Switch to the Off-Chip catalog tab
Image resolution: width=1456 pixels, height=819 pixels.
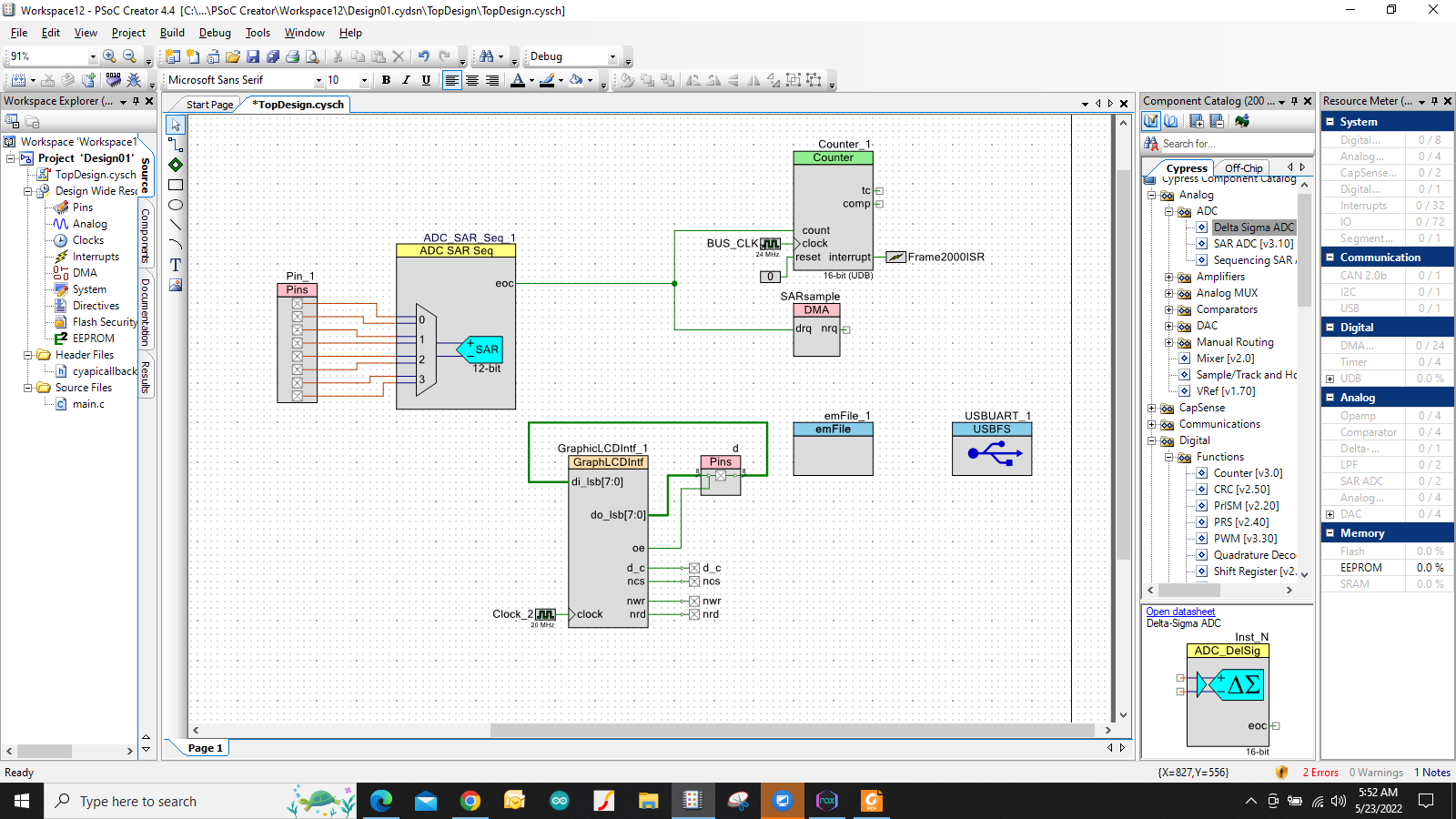pyautogui.click(x=1243, y=168)
